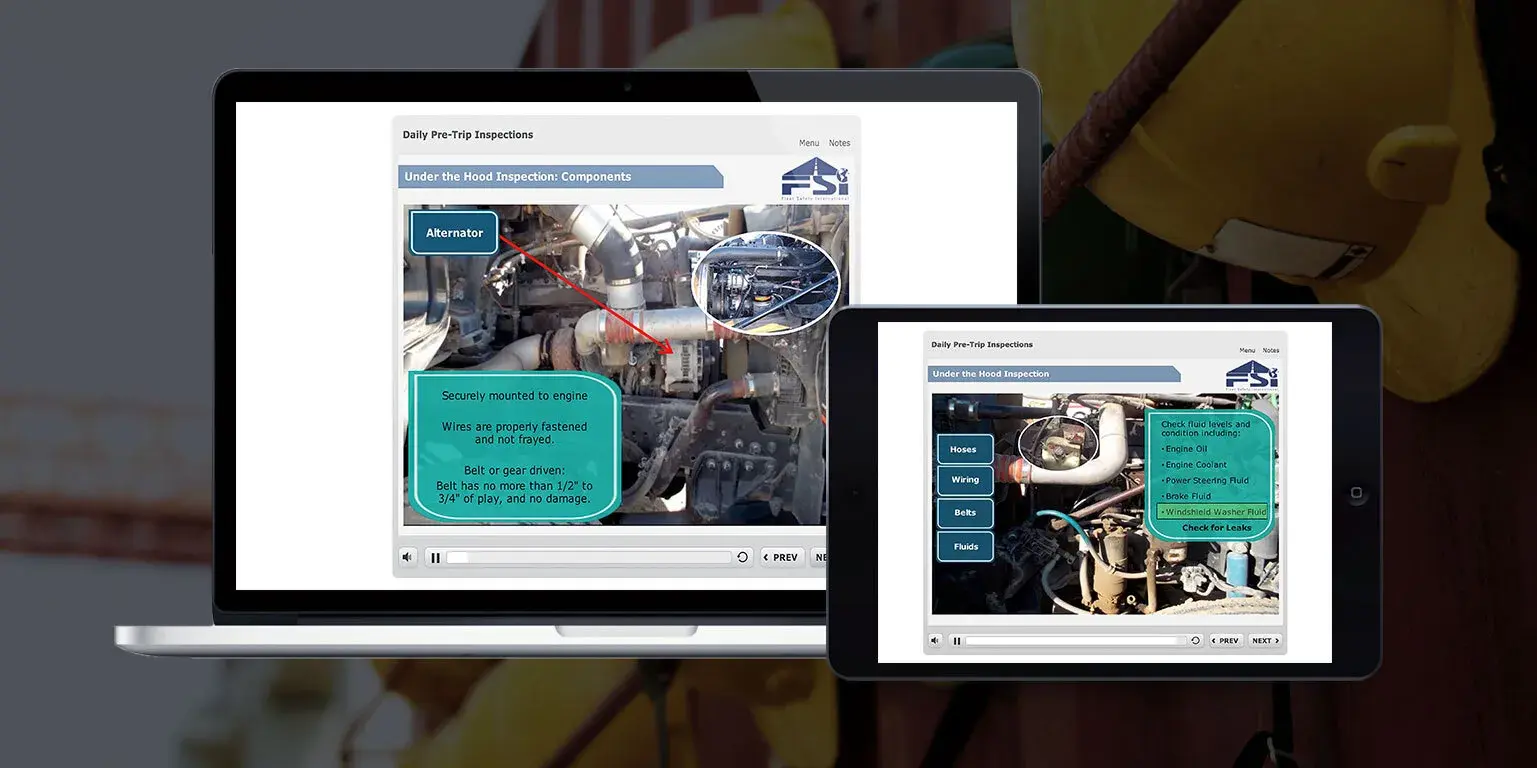
Task: Pause the laptop course playback
Action: [x=435, y=557]
